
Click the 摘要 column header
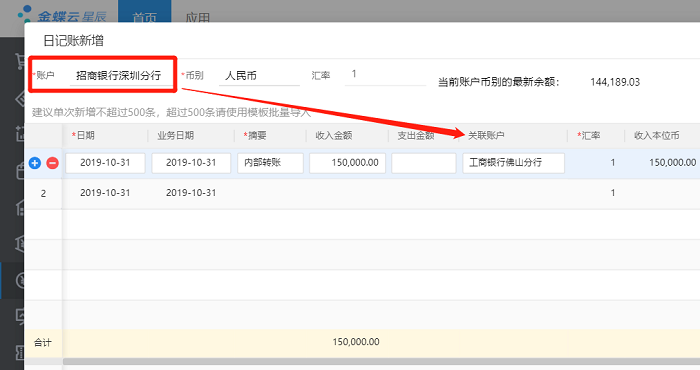tap(255, 135)
